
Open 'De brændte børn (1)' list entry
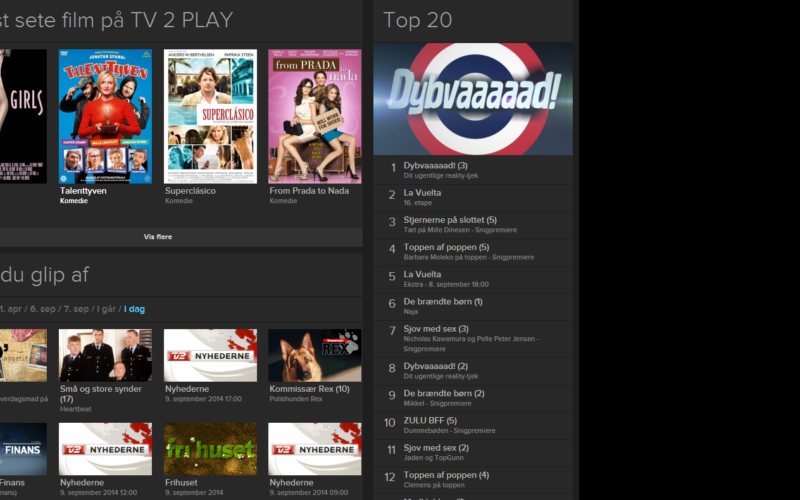(x=443, y=302)
